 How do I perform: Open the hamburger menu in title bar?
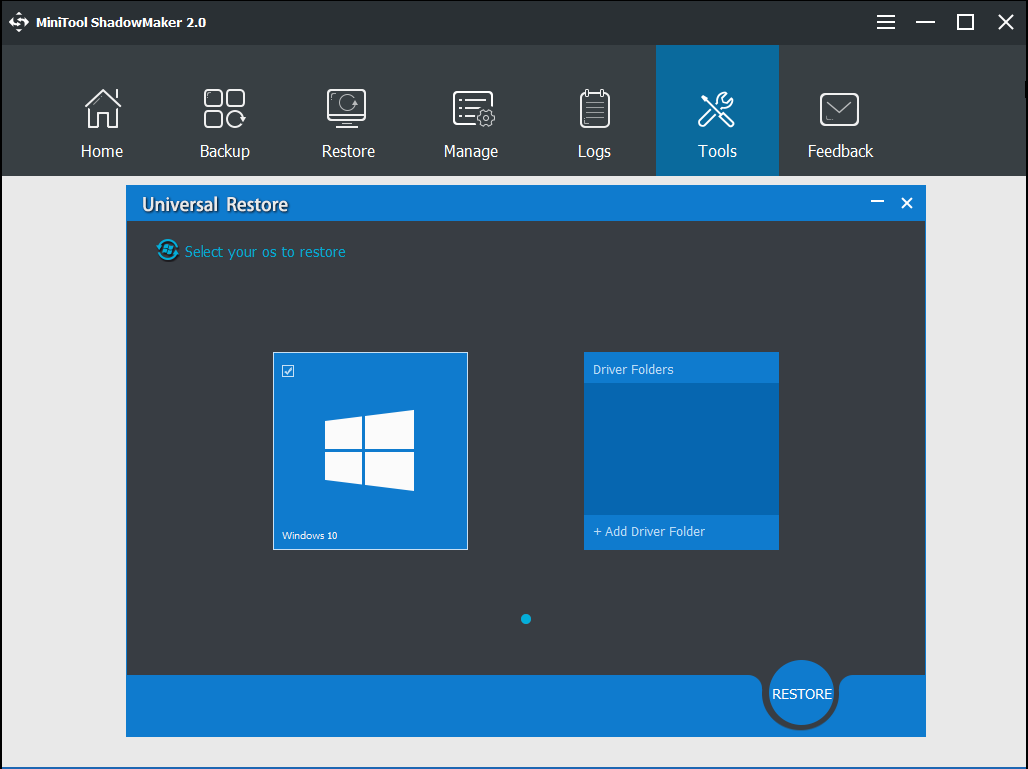pos(886,22)
